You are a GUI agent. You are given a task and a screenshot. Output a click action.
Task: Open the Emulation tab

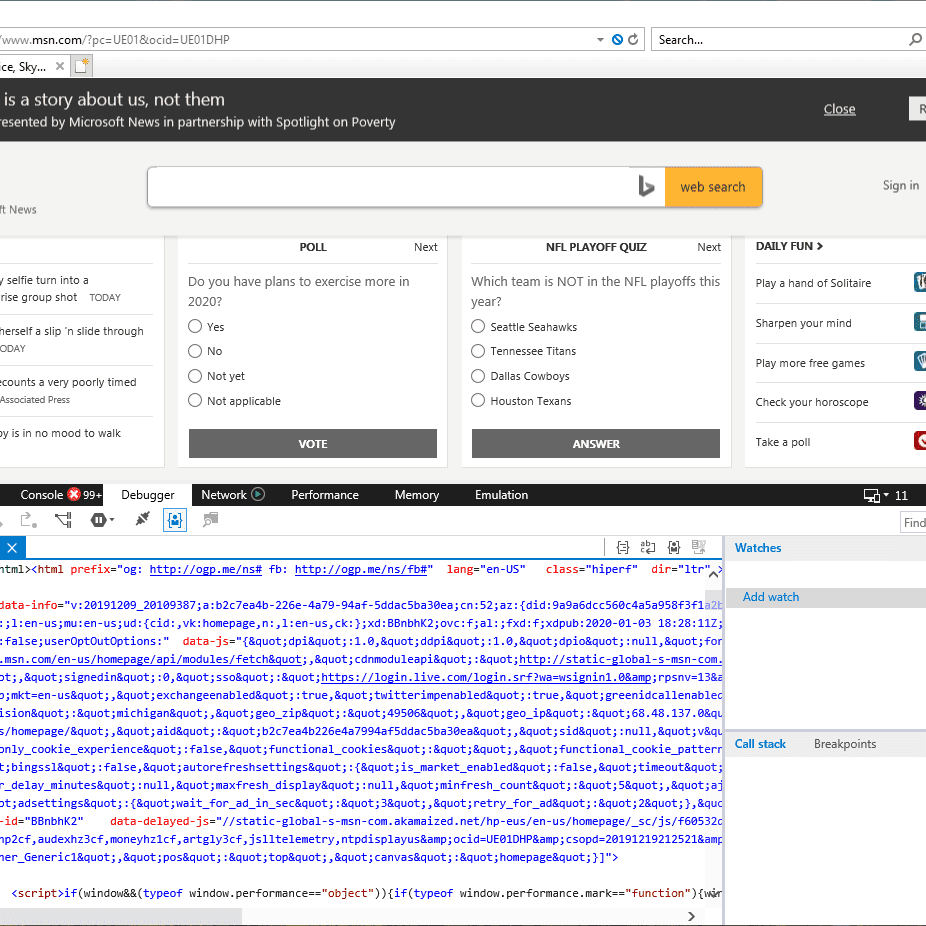pyautogui.click(x=501, y=495)
